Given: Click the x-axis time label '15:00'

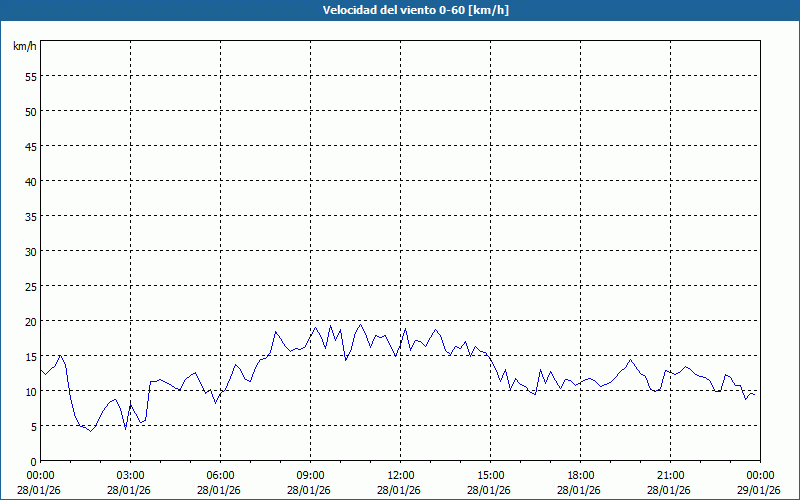Looking at the screenshot, I should (x=490, y=476).
